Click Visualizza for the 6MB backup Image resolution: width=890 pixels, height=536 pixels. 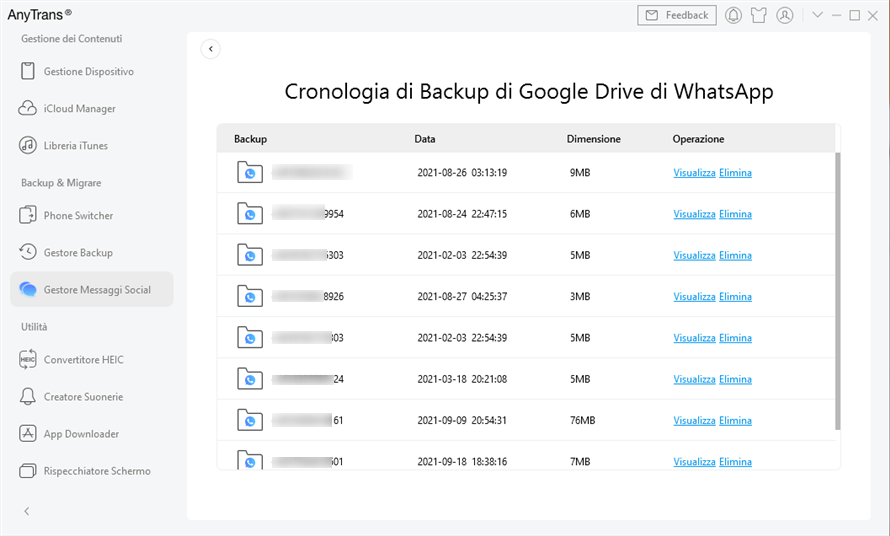[x=694, y=214]
